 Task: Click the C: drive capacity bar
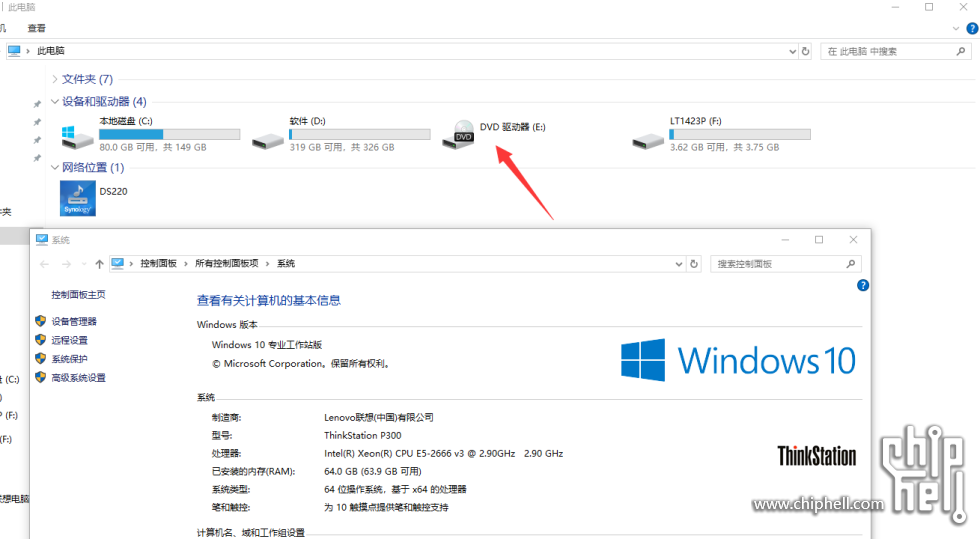(x=169, y=134)
